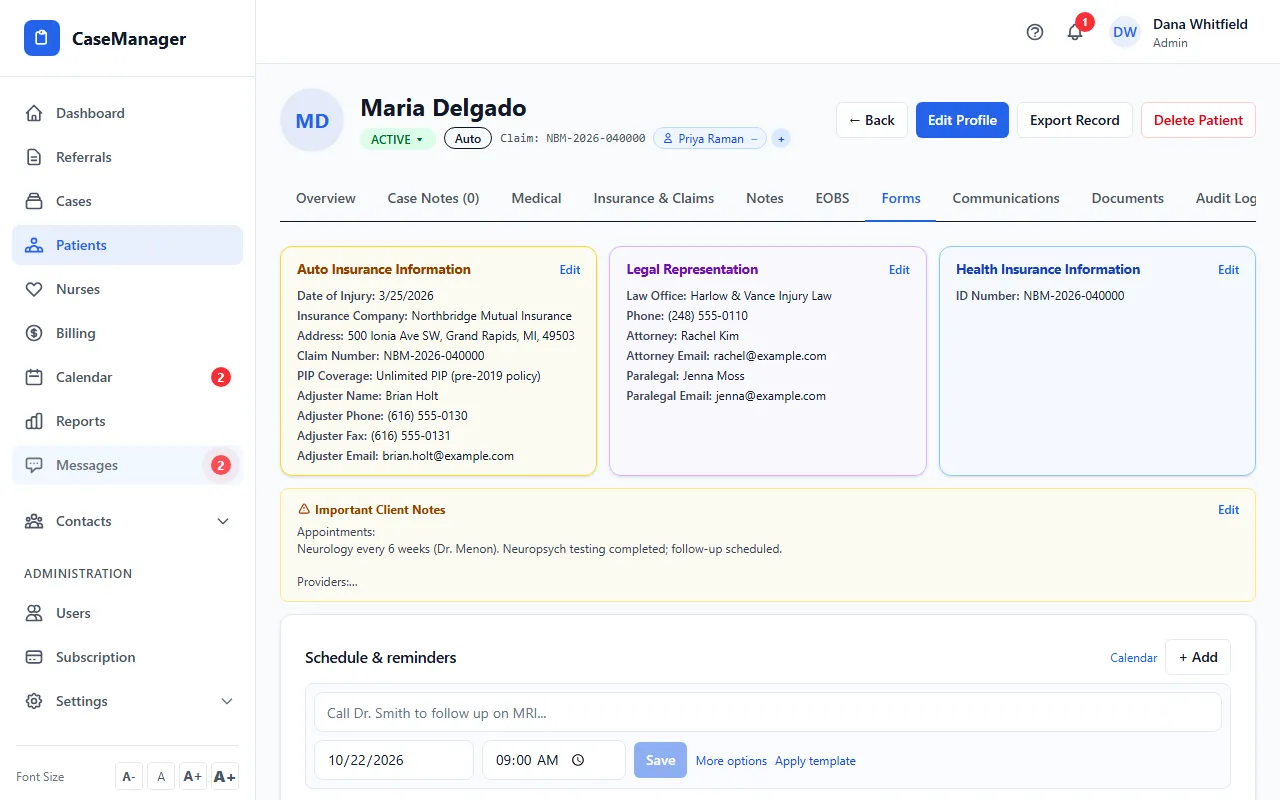Remove the Priya Raman assignee chip
Viewport: 1280px width, 800px height.
click(755, 139)
